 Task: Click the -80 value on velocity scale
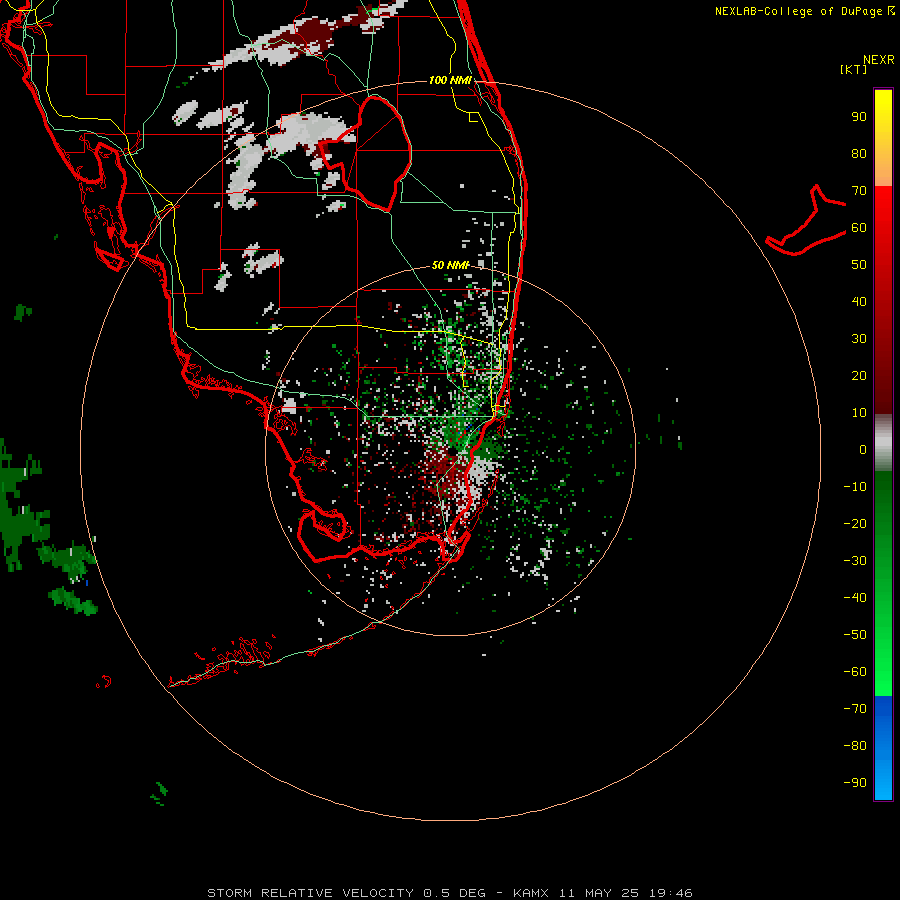click(x=855, y=746)
